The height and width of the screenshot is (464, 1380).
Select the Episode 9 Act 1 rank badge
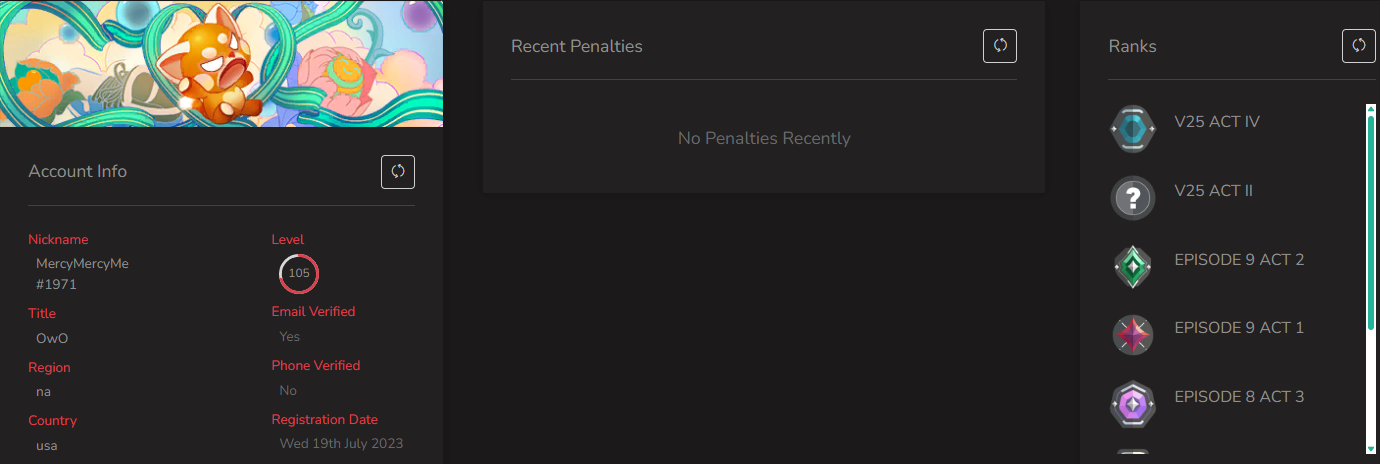pos(1133,335)
